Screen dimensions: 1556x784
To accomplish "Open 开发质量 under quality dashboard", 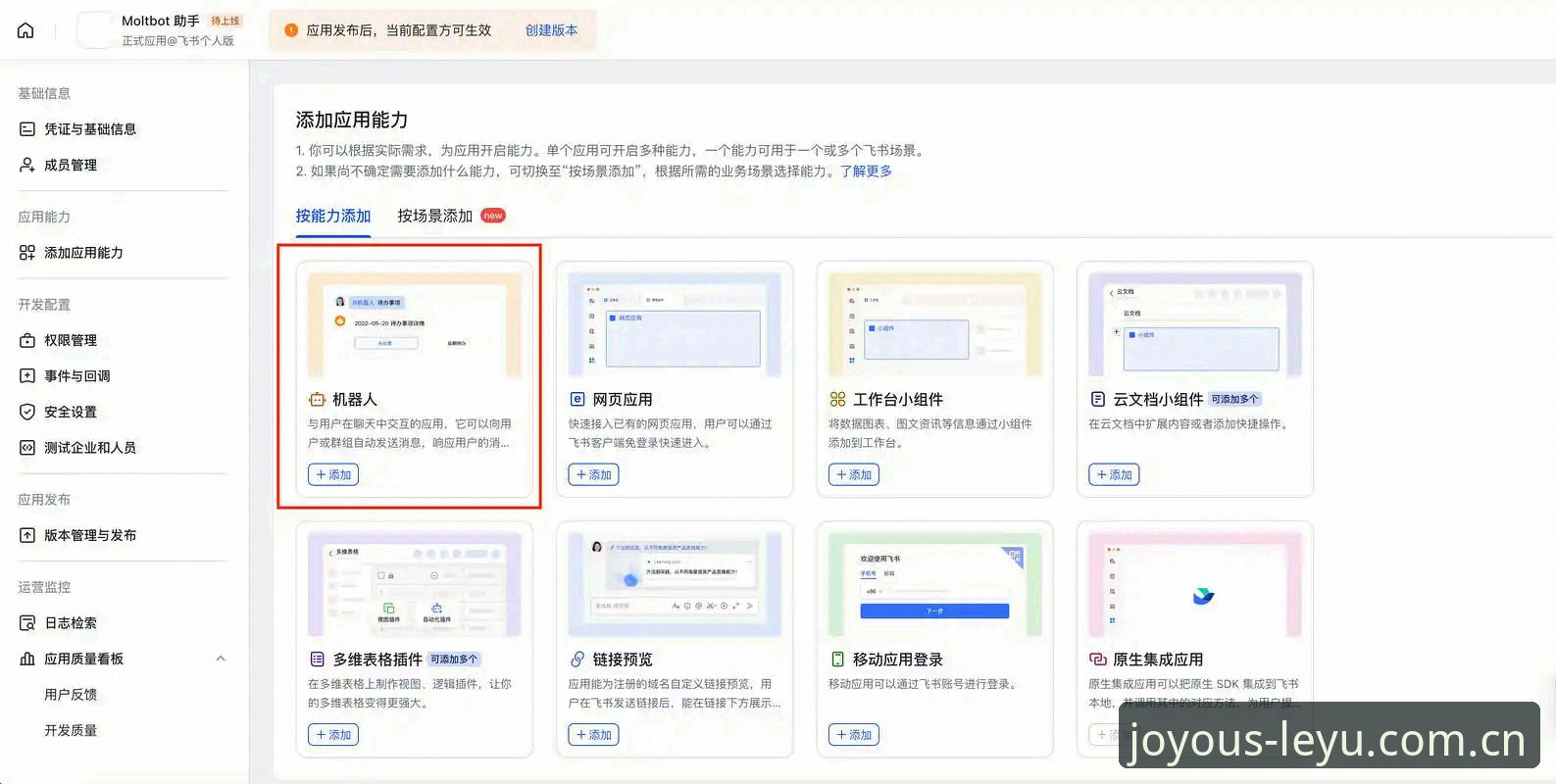I will click(71, 730).
